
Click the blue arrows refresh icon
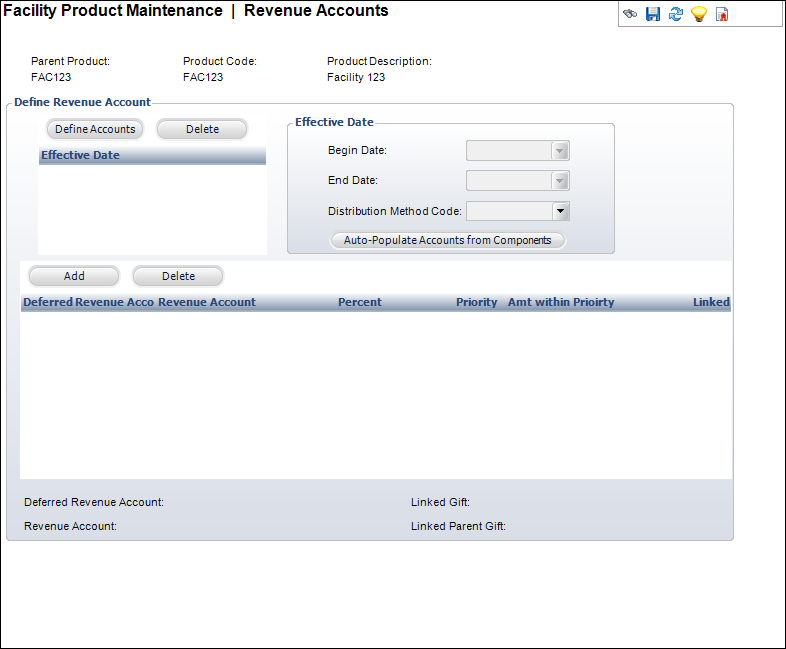676,14
